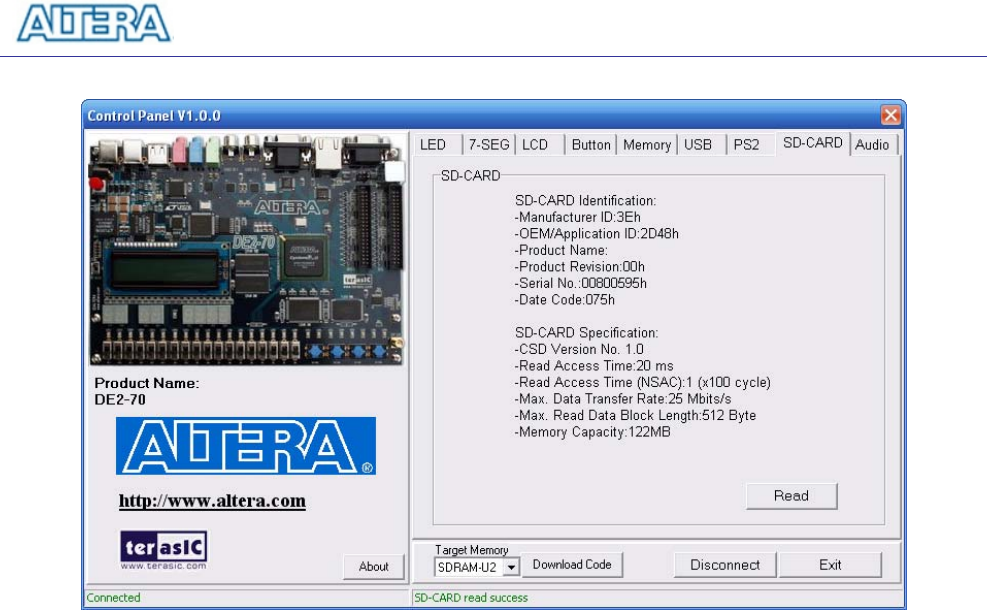Click 'Max. Read Data Block Length:512 Byte'
The height and width of the screenshot is (610, 987).
635,415
